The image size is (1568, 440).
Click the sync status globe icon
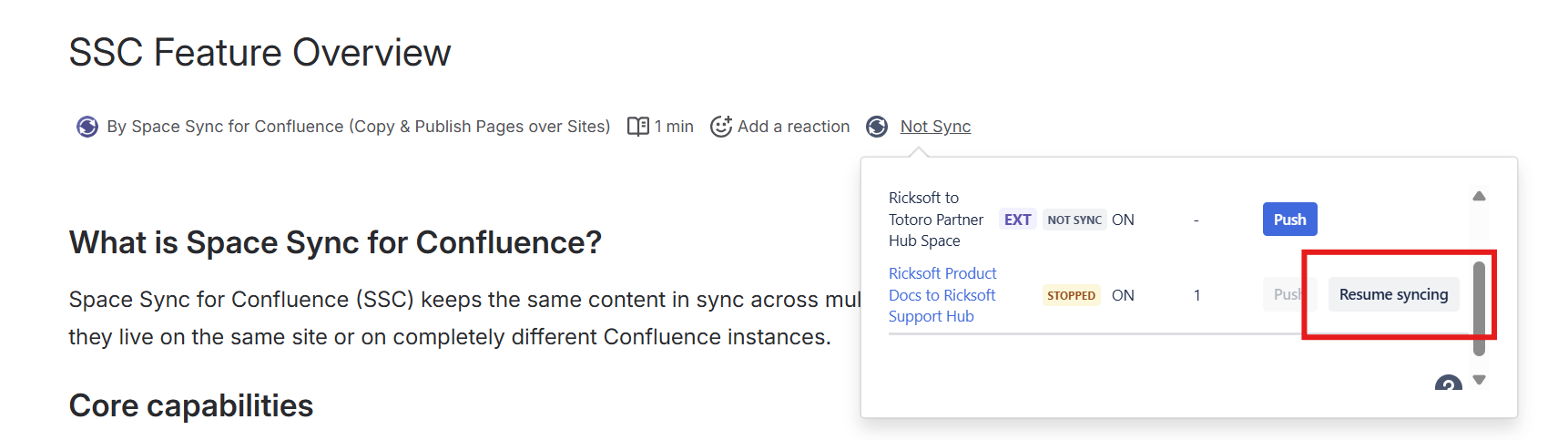pos(877,127)
